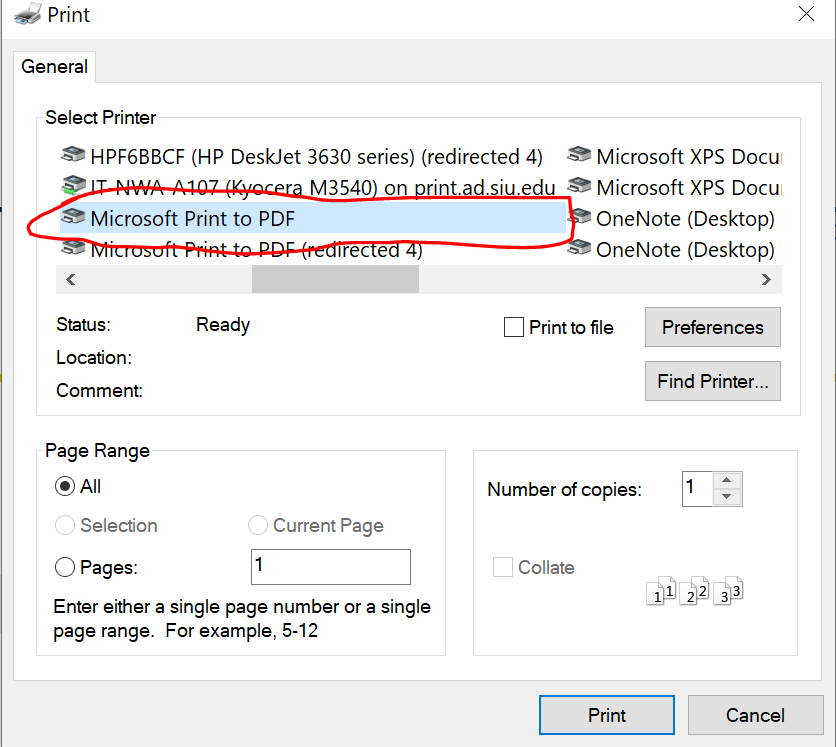Viewport: 836px width, 747px height.
Task: Click the highlighted Microsoft Print to PDF icon
Action: point(73,217)
